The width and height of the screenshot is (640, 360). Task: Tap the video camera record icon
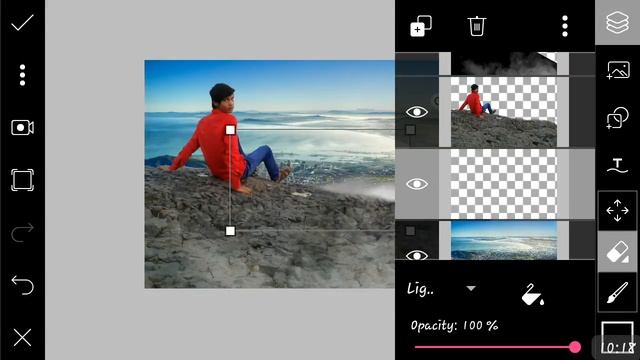(x=22, y=127)
